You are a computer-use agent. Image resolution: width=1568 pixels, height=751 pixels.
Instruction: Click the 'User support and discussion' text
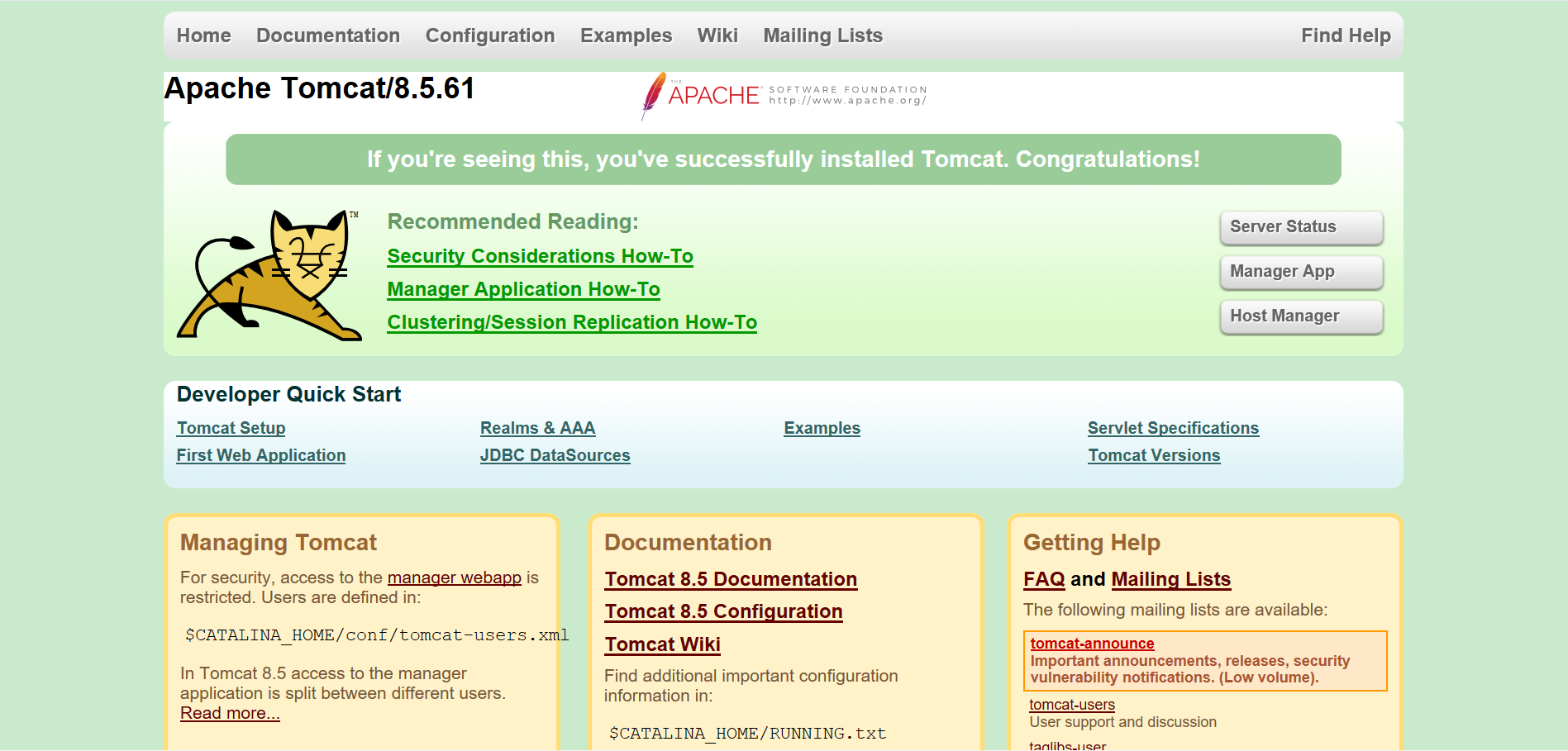point(1122,722)
